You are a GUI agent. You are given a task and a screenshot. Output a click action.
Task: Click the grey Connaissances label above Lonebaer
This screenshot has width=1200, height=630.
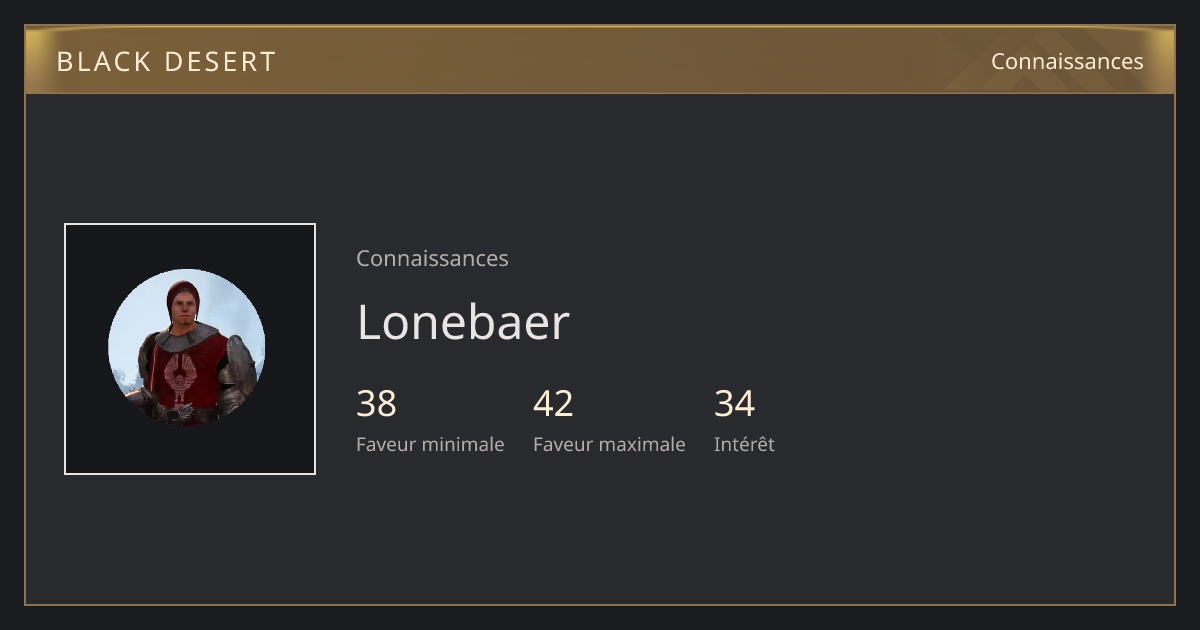point(432,258)
